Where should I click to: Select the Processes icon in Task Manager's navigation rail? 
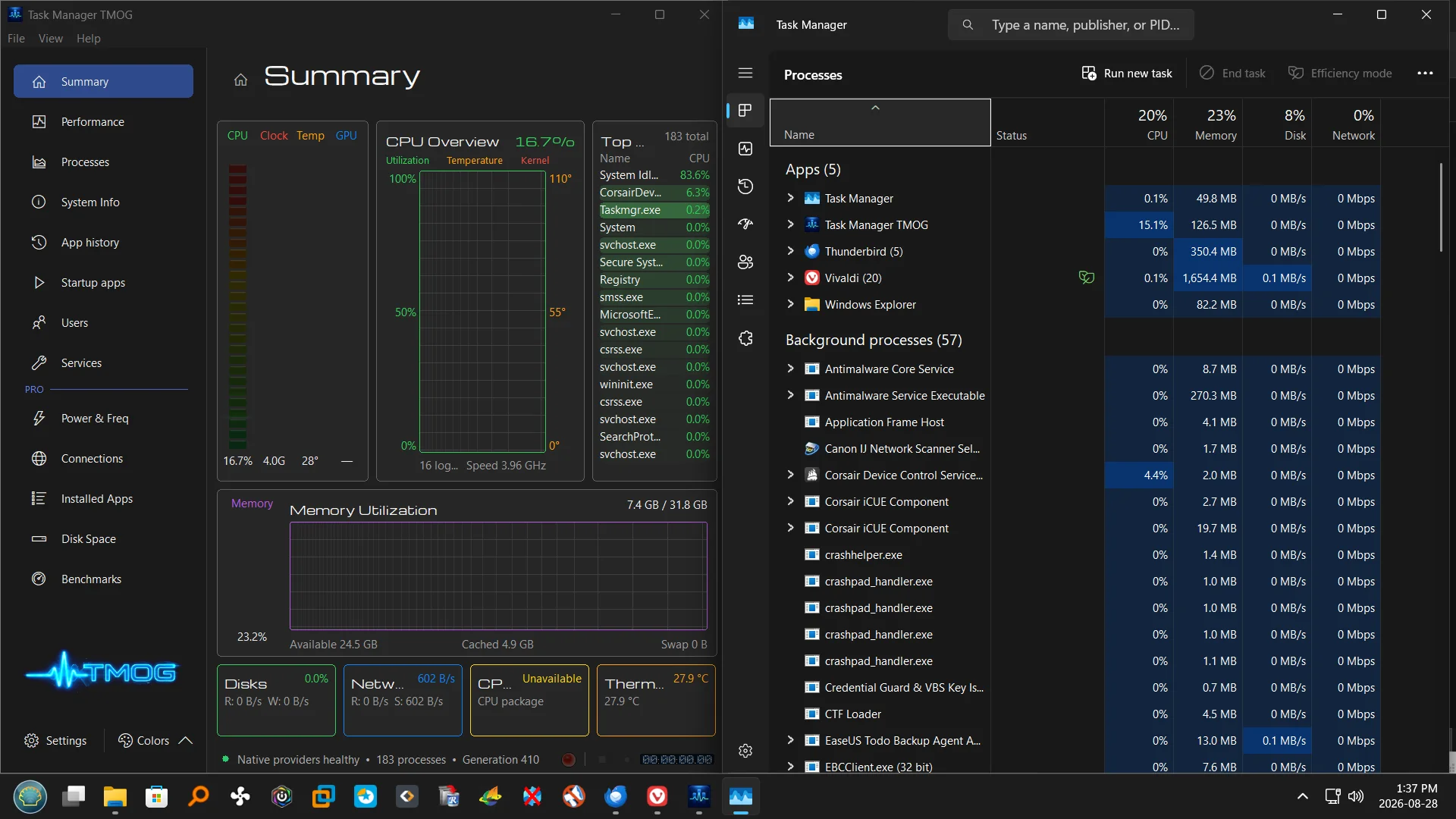tap(745, 111)
